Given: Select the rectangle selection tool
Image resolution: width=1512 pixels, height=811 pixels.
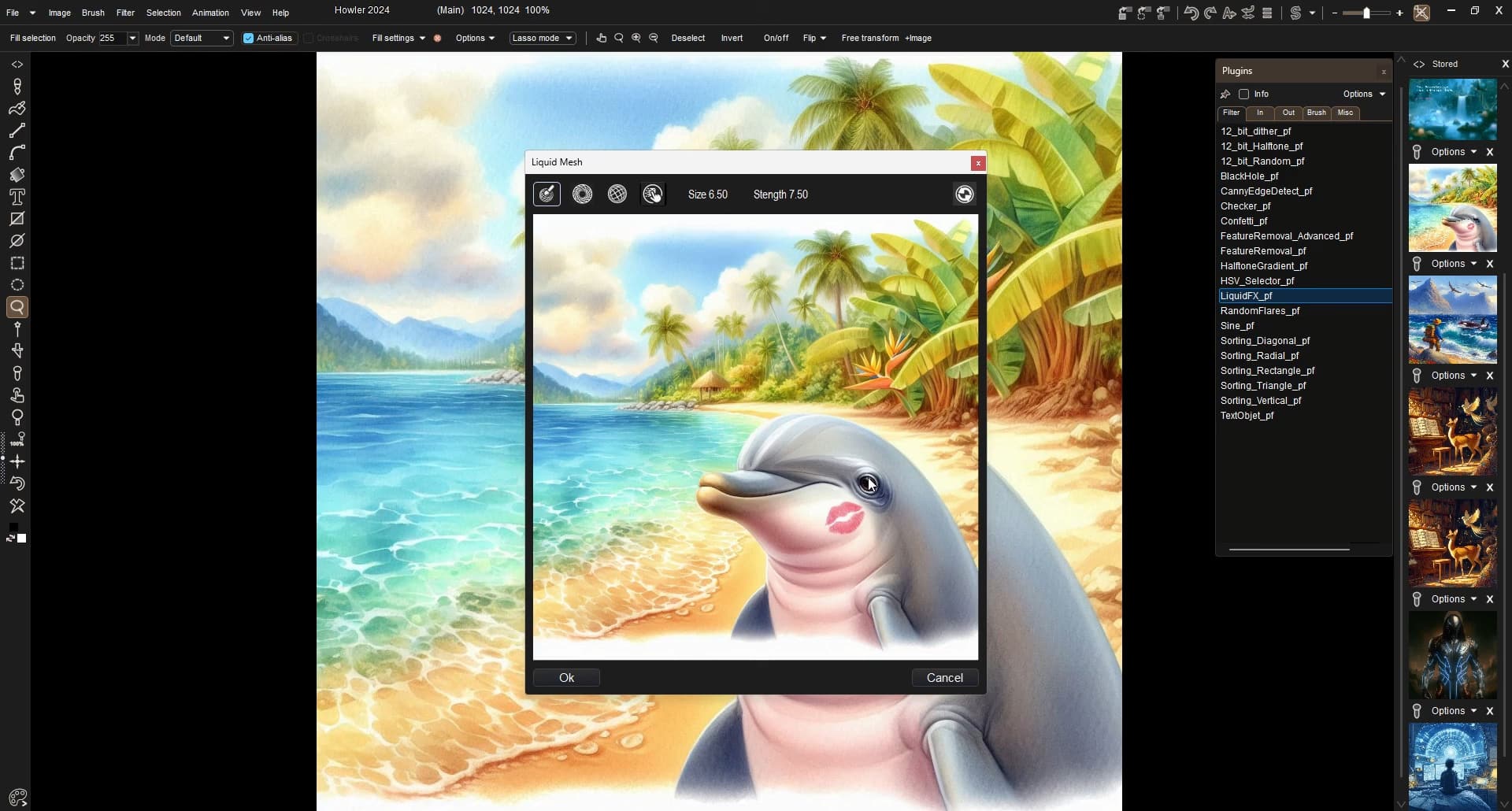Looking at the screenshot, I should [x=17, y=263].
